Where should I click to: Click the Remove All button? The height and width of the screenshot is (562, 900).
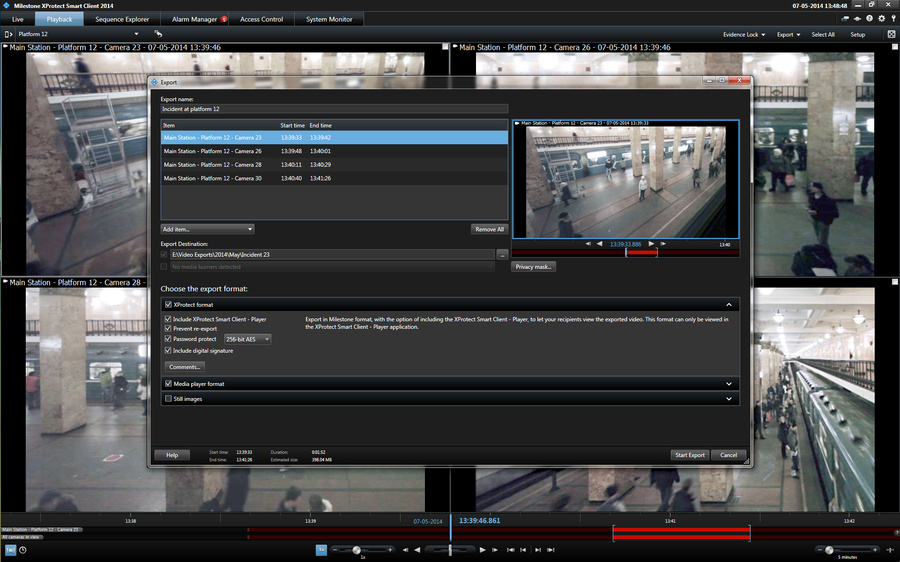tap(490, 229)
